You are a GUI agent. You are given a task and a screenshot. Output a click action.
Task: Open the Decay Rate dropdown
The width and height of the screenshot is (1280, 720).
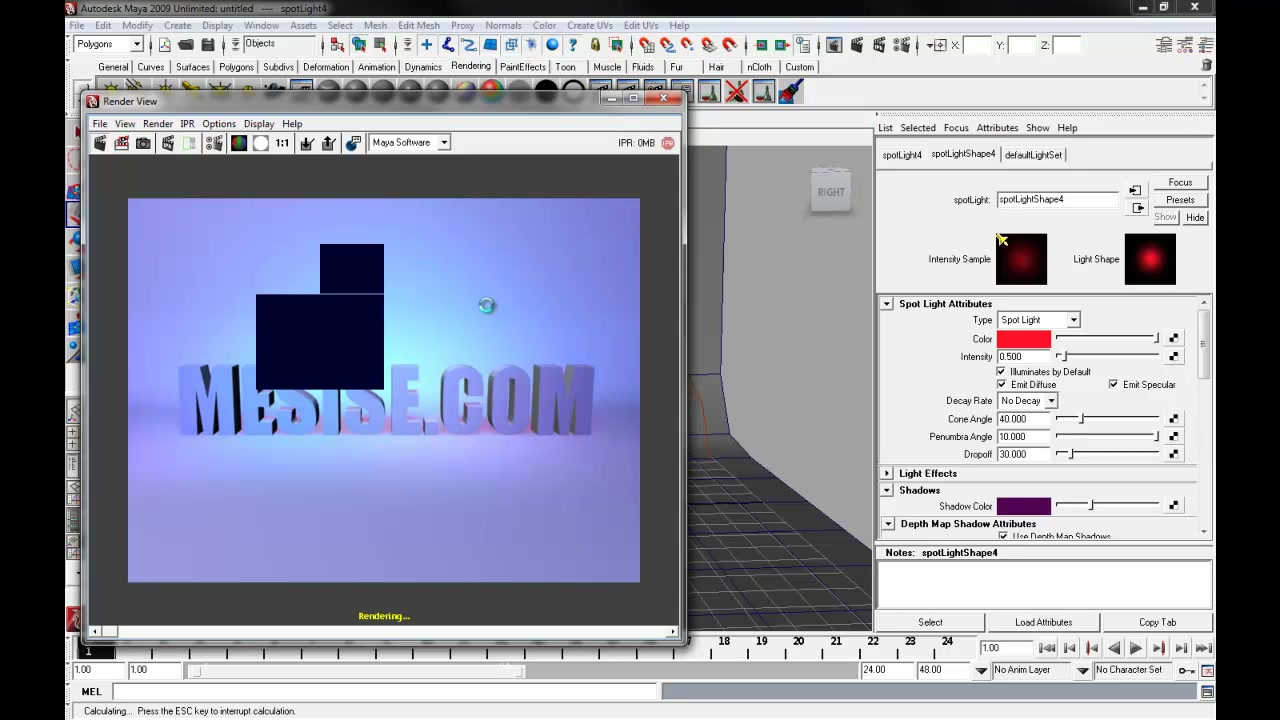1027,401
